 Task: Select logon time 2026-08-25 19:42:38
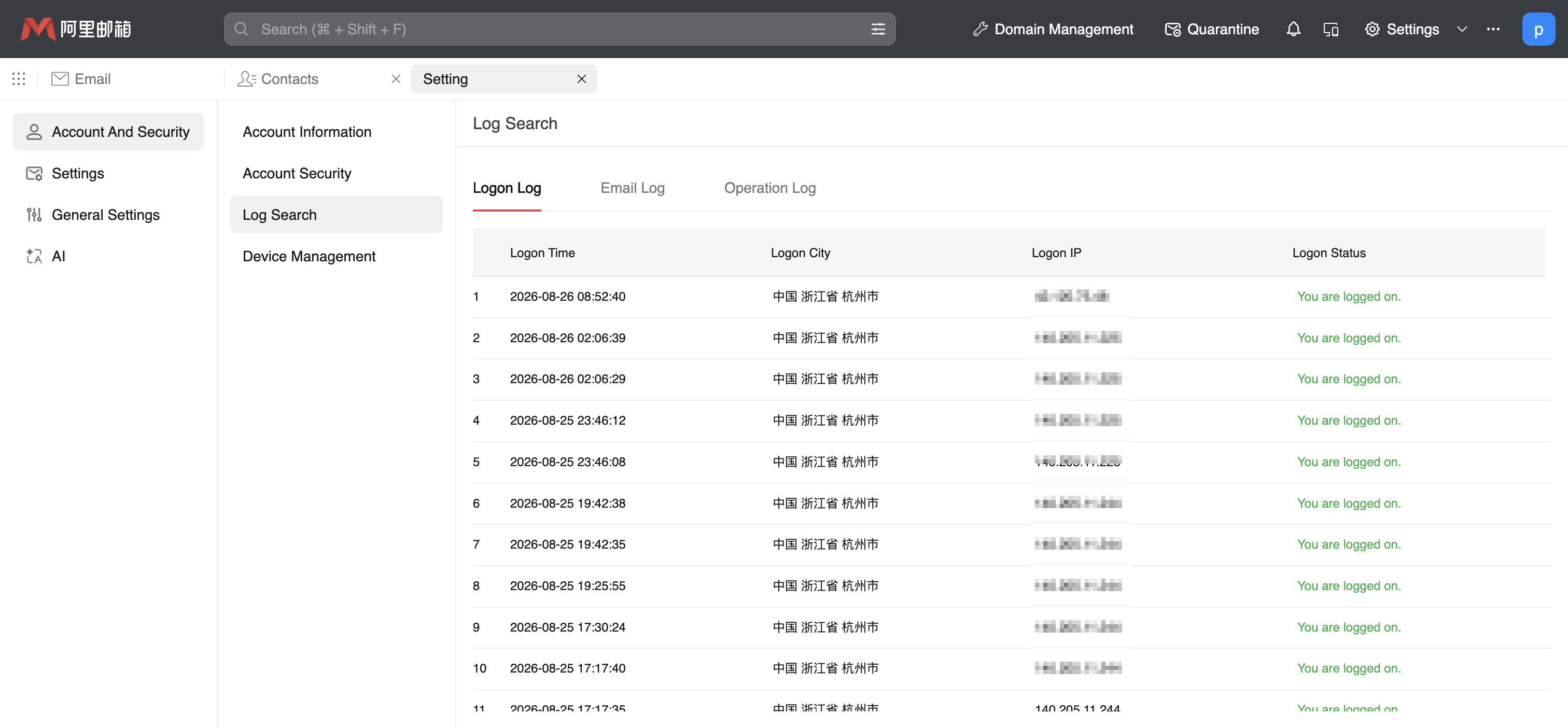click(x=567, y=503)
